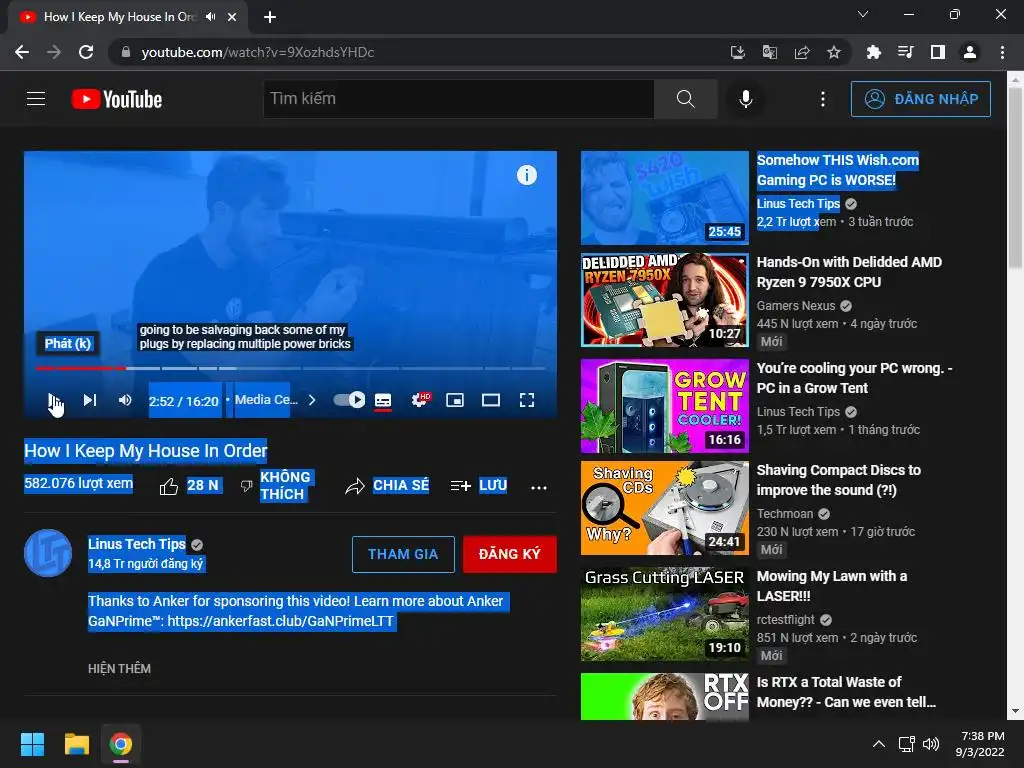Mute the video player volume
Screen dimensions: 1024x768
125,400
